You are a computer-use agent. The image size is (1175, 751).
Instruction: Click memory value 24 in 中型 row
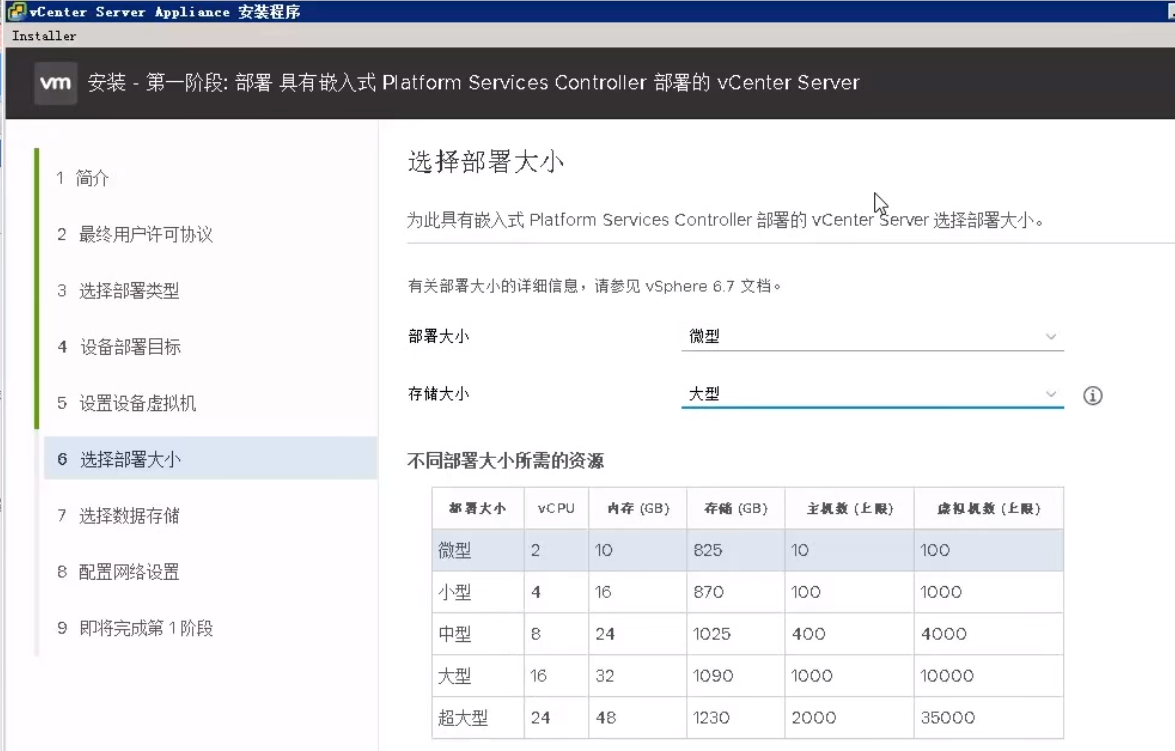point(605,634)
